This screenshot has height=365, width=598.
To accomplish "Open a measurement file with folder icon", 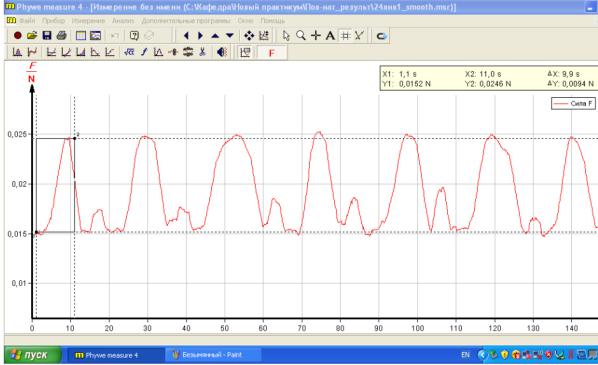I will pos(32,35).
